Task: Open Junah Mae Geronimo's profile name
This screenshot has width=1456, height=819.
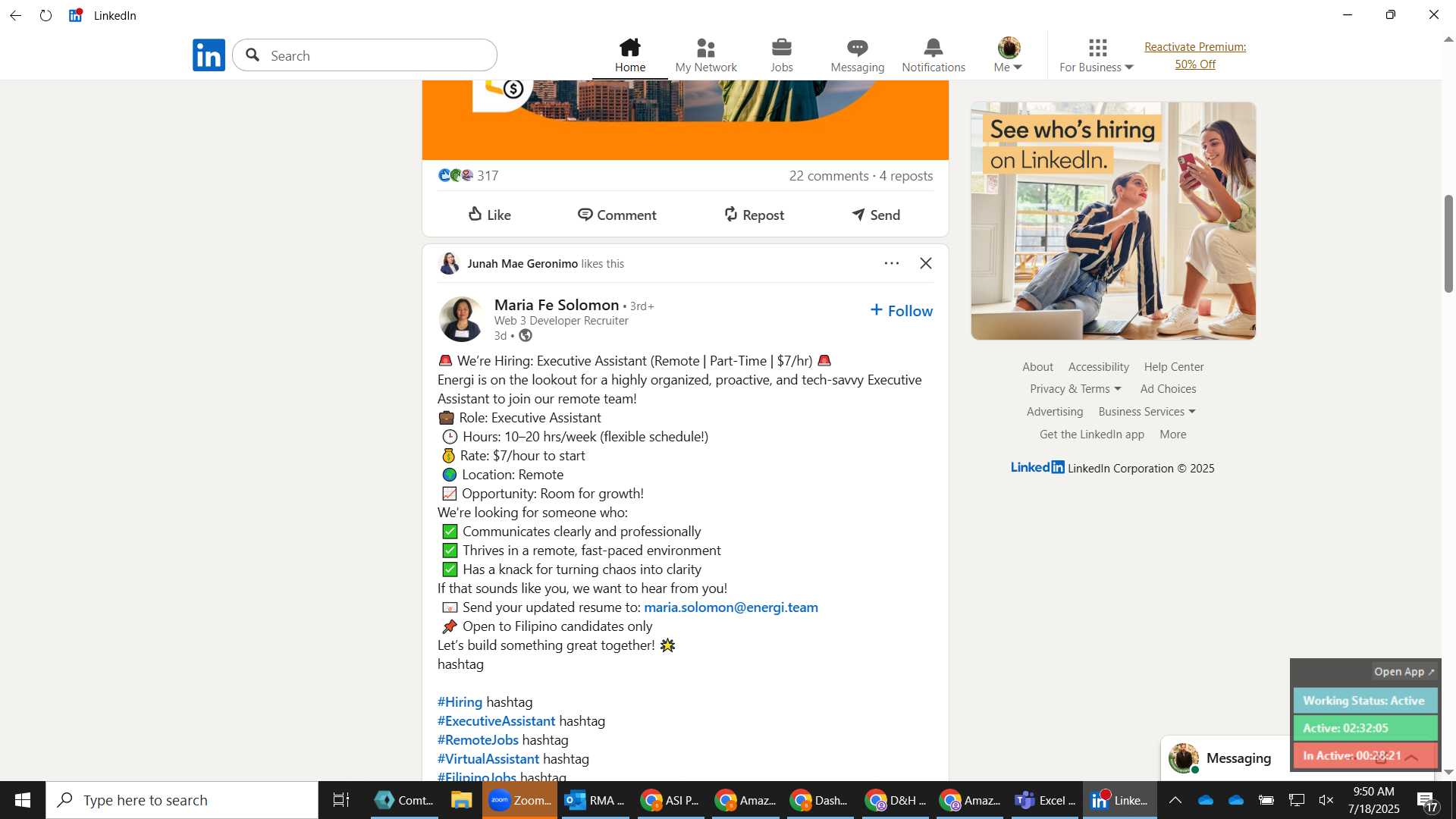Action: tap(522, 264)
